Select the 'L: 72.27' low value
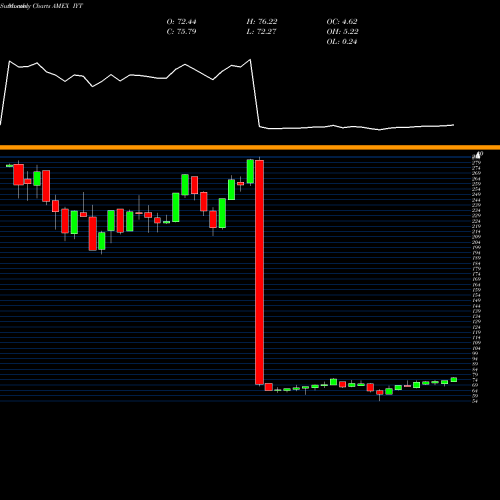 click(x=261, y=32)
